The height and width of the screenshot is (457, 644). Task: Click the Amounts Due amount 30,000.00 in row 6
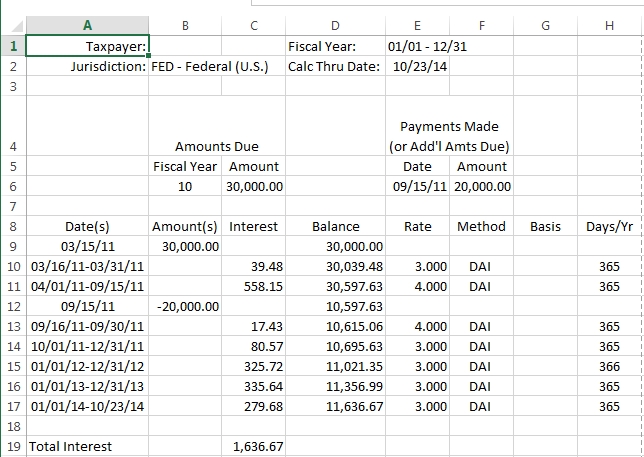click(x=253, y=186)
